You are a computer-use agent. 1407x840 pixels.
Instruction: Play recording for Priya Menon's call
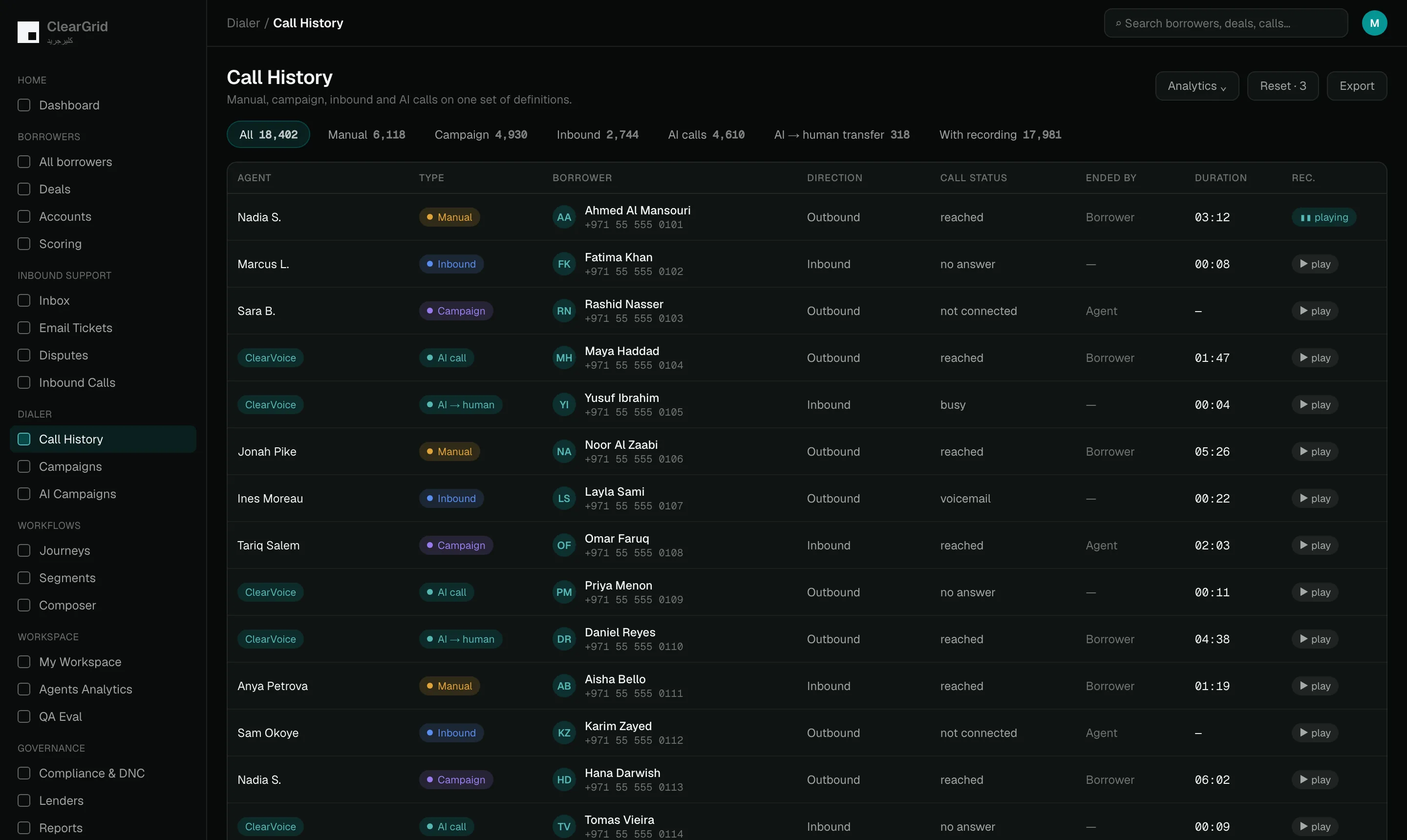pos(1315,593)
